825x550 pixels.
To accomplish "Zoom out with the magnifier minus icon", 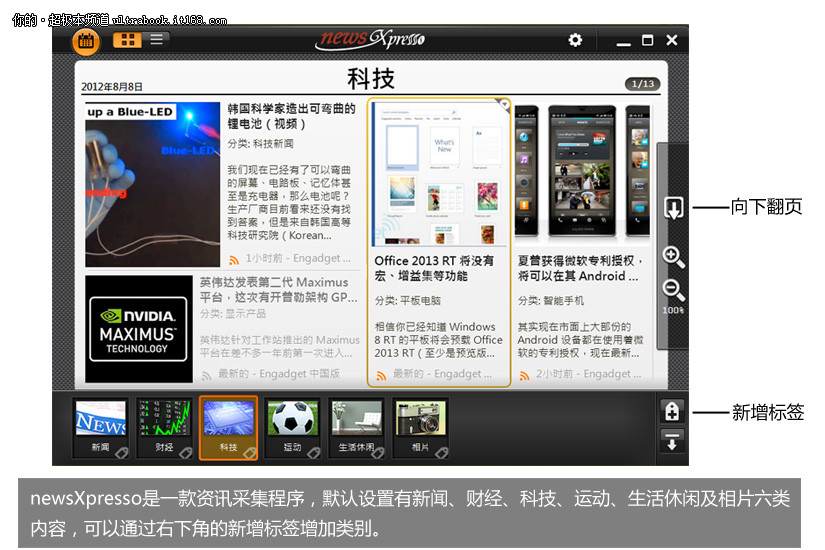I will tap(673, 290).
